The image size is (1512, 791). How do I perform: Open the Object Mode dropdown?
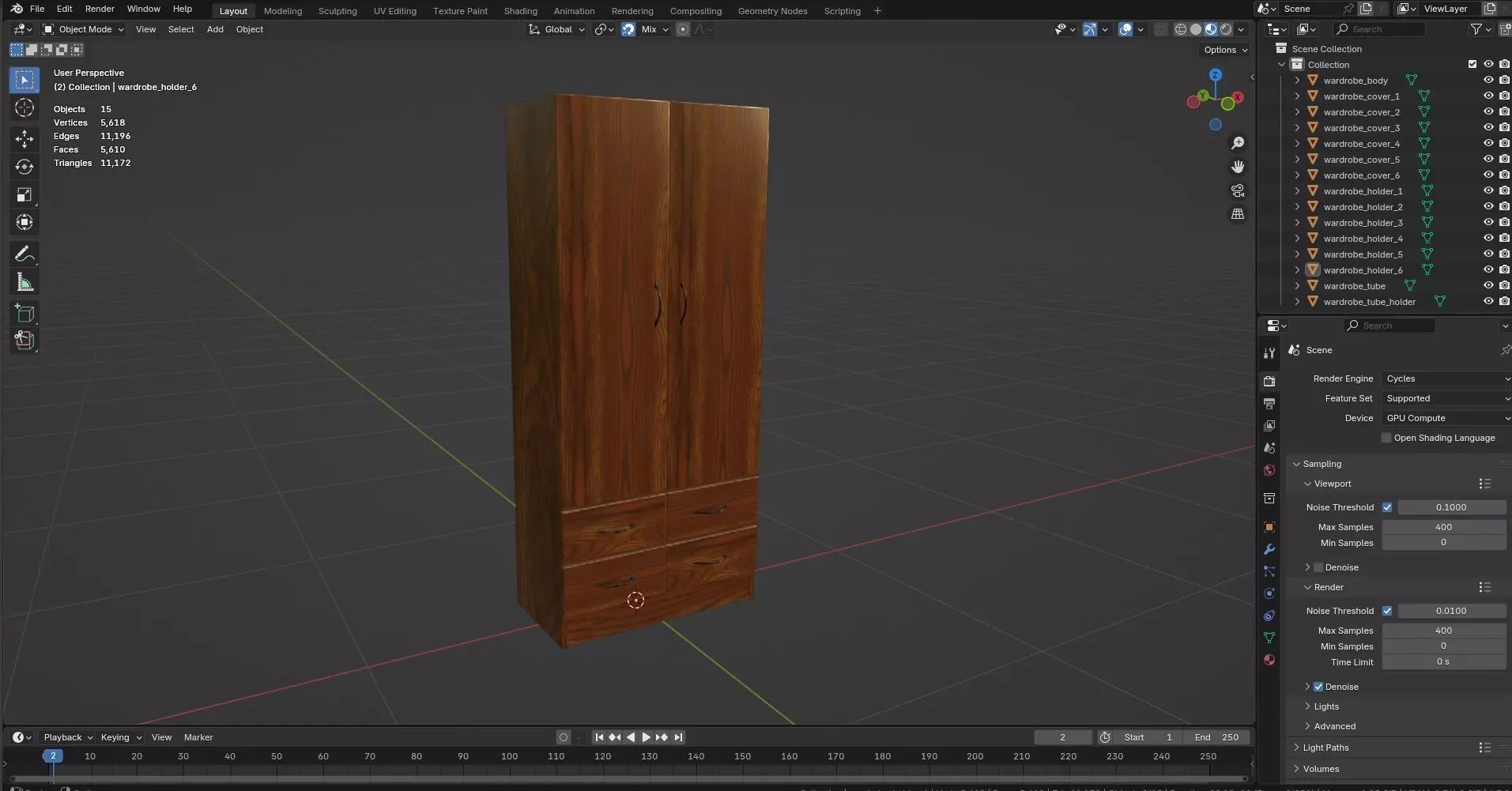point(83,29)
